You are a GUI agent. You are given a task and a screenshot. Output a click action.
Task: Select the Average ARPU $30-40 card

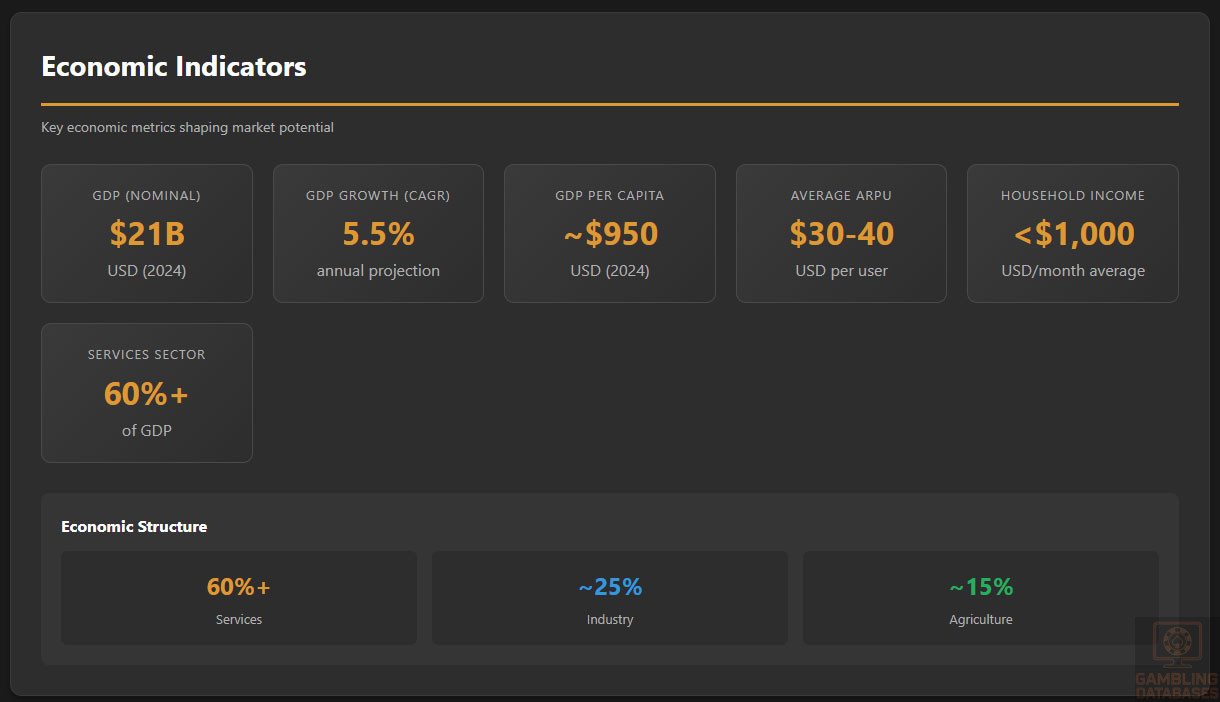[x=841, y=233]
